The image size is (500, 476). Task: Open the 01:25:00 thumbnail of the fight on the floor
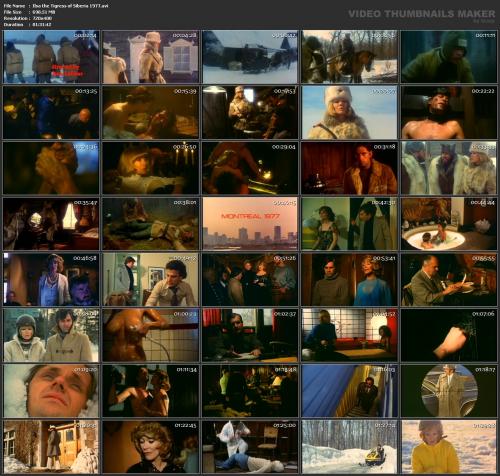(x=250, y=447)
